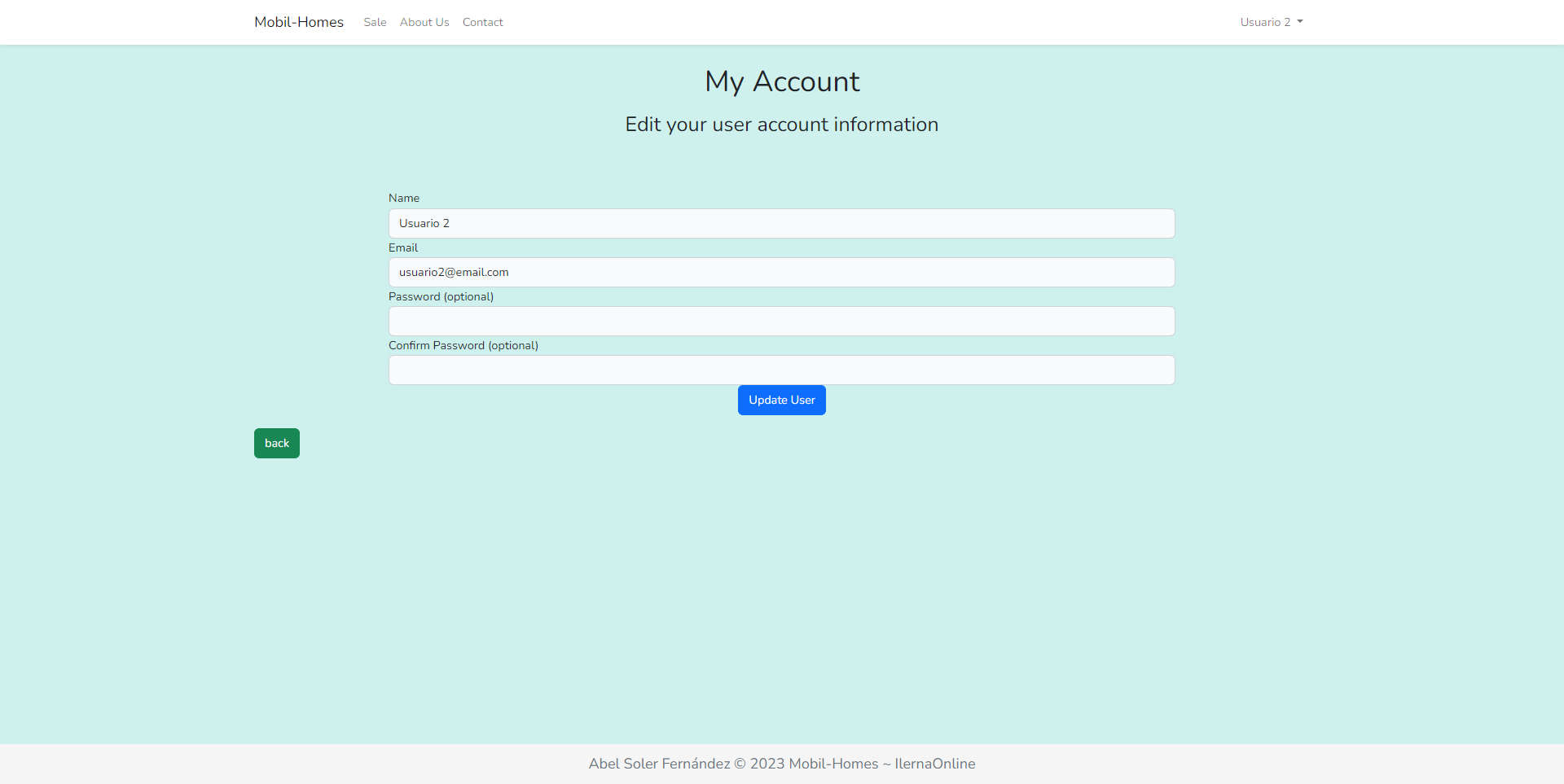Click the Password (optional) label text

coord(441,296)
